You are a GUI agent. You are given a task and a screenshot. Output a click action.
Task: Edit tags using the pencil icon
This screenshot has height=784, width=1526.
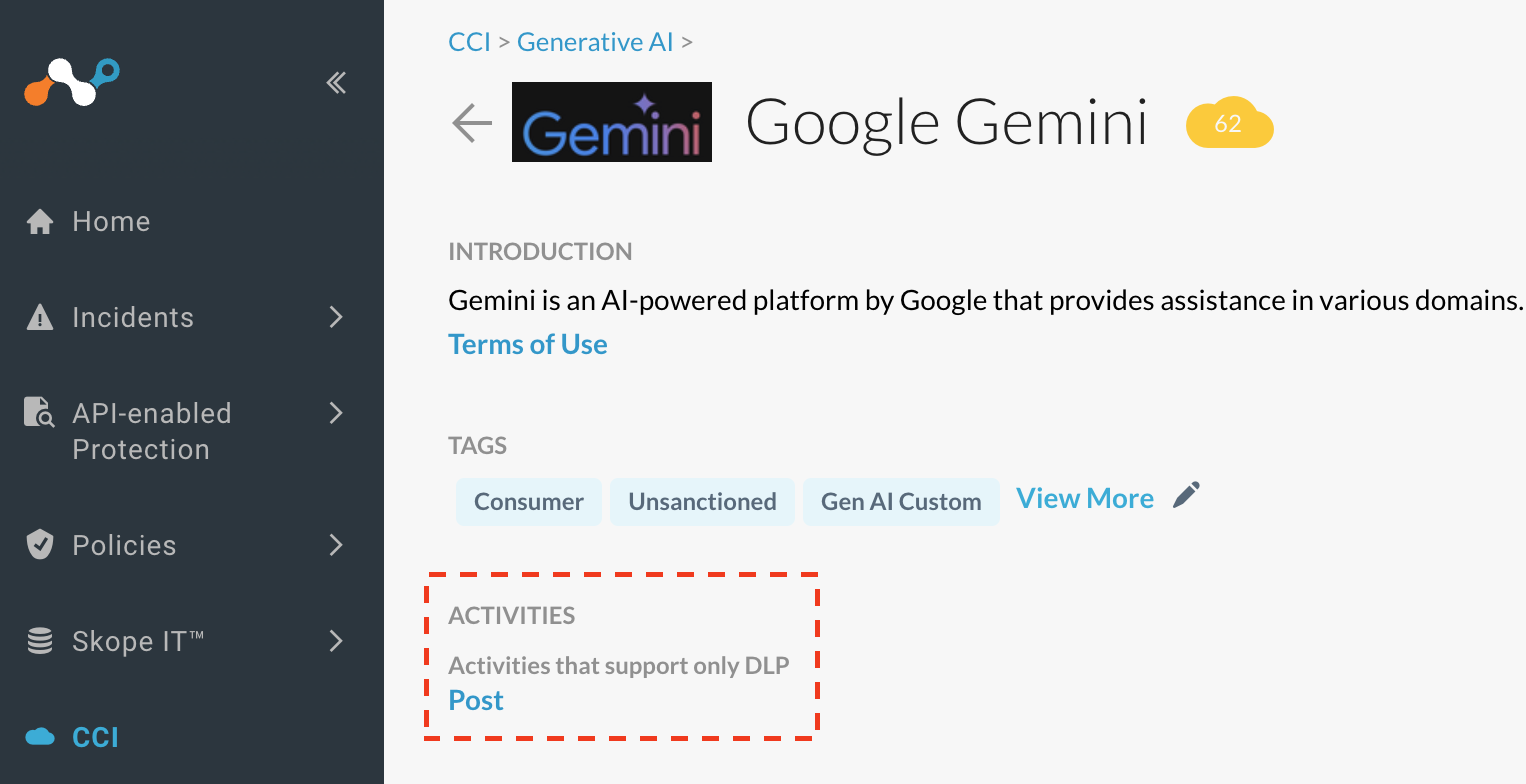coord(1186,495)
